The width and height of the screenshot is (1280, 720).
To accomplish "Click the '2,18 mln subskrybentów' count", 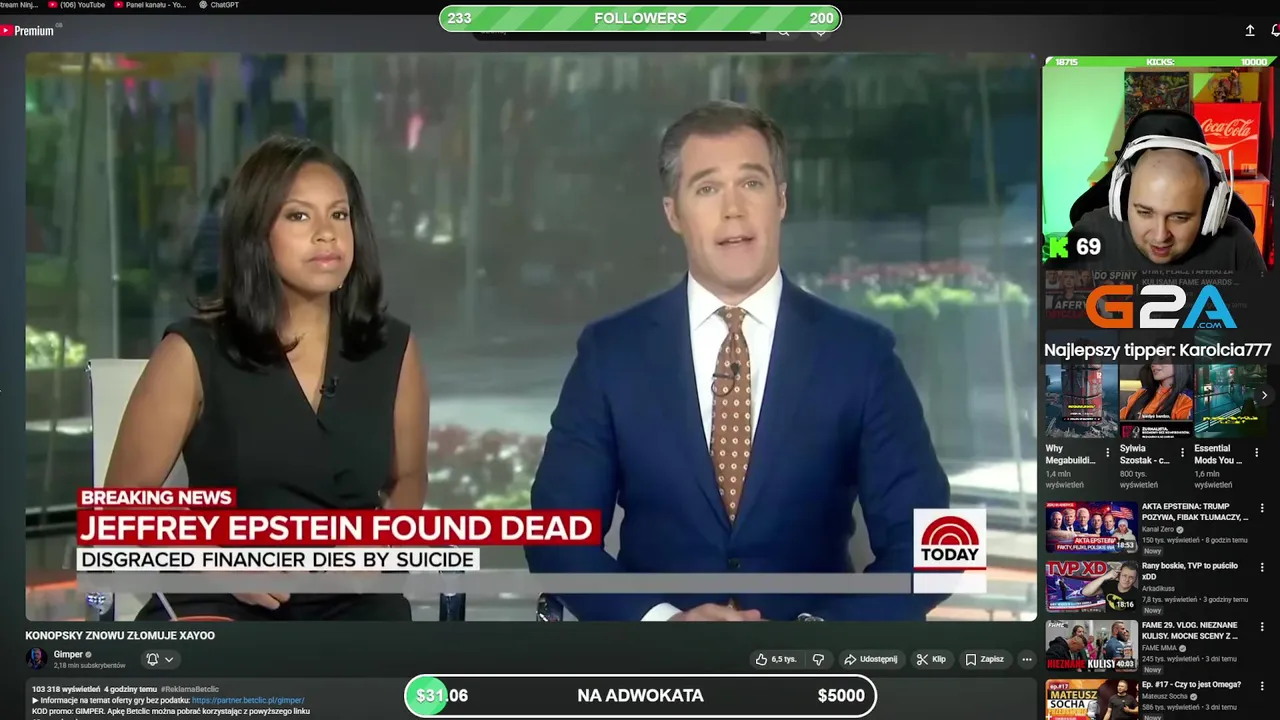I will point(90,666).
